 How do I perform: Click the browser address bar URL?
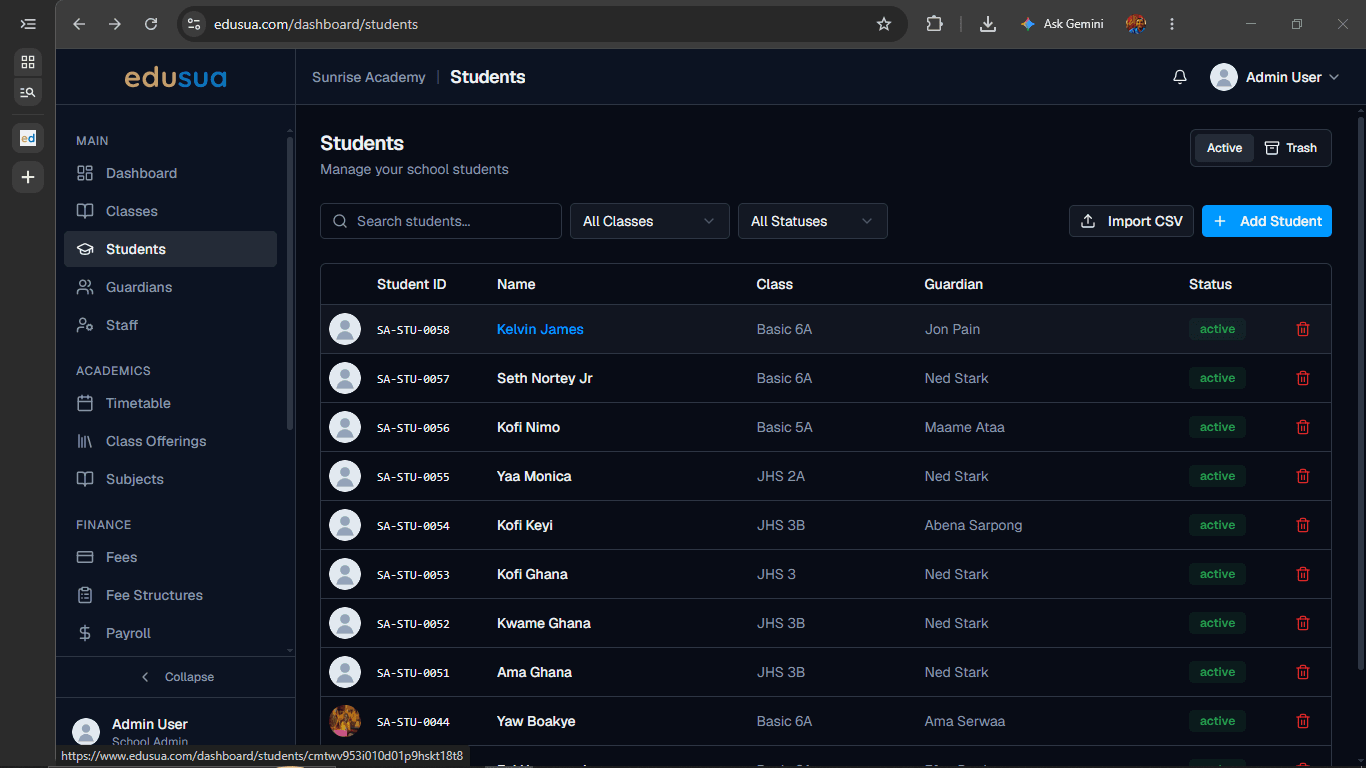pos(316,24)
